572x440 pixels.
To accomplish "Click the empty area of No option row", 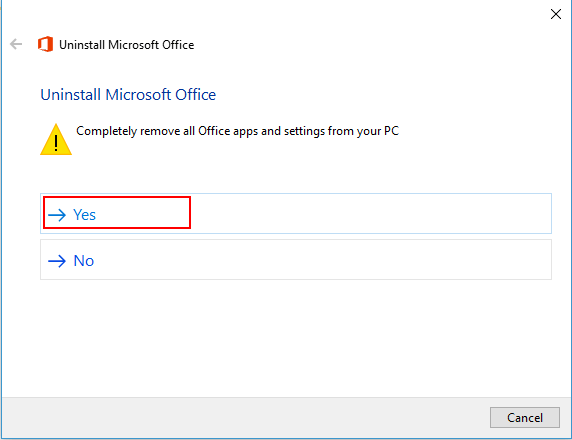I will pyautogui.click(x=321, y=260).
